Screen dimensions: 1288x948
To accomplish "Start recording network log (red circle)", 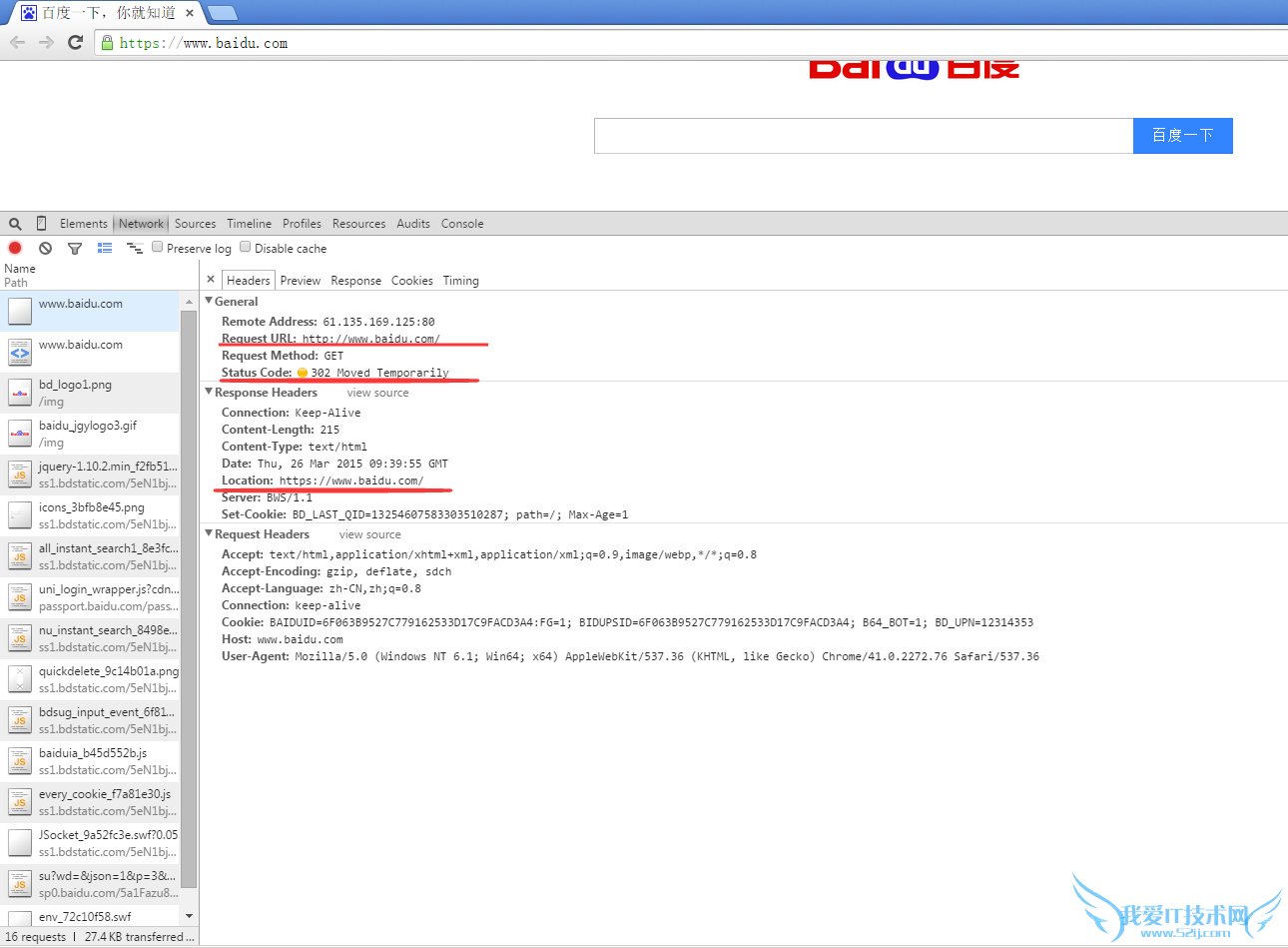I will (14, 247).
